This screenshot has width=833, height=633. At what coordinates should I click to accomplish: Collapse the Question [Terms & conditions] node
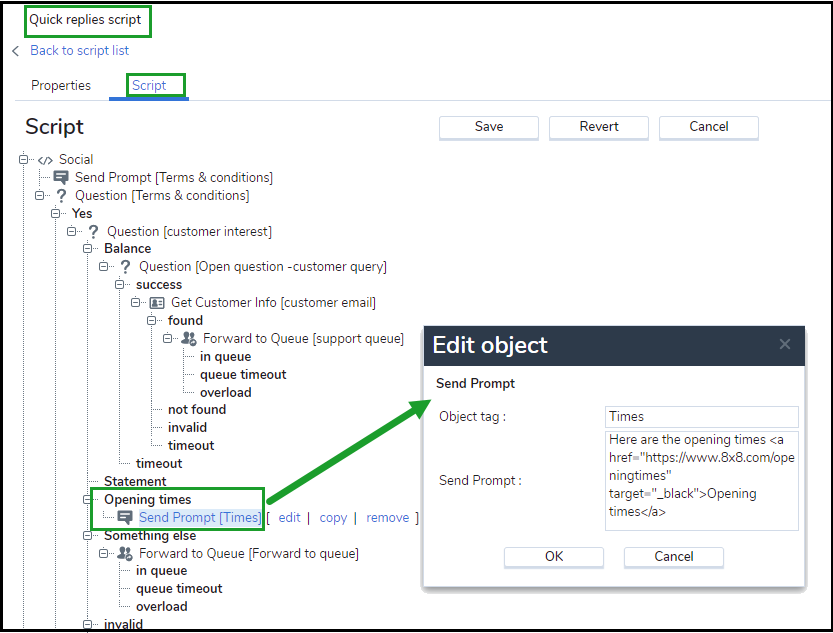click(39, 195)
